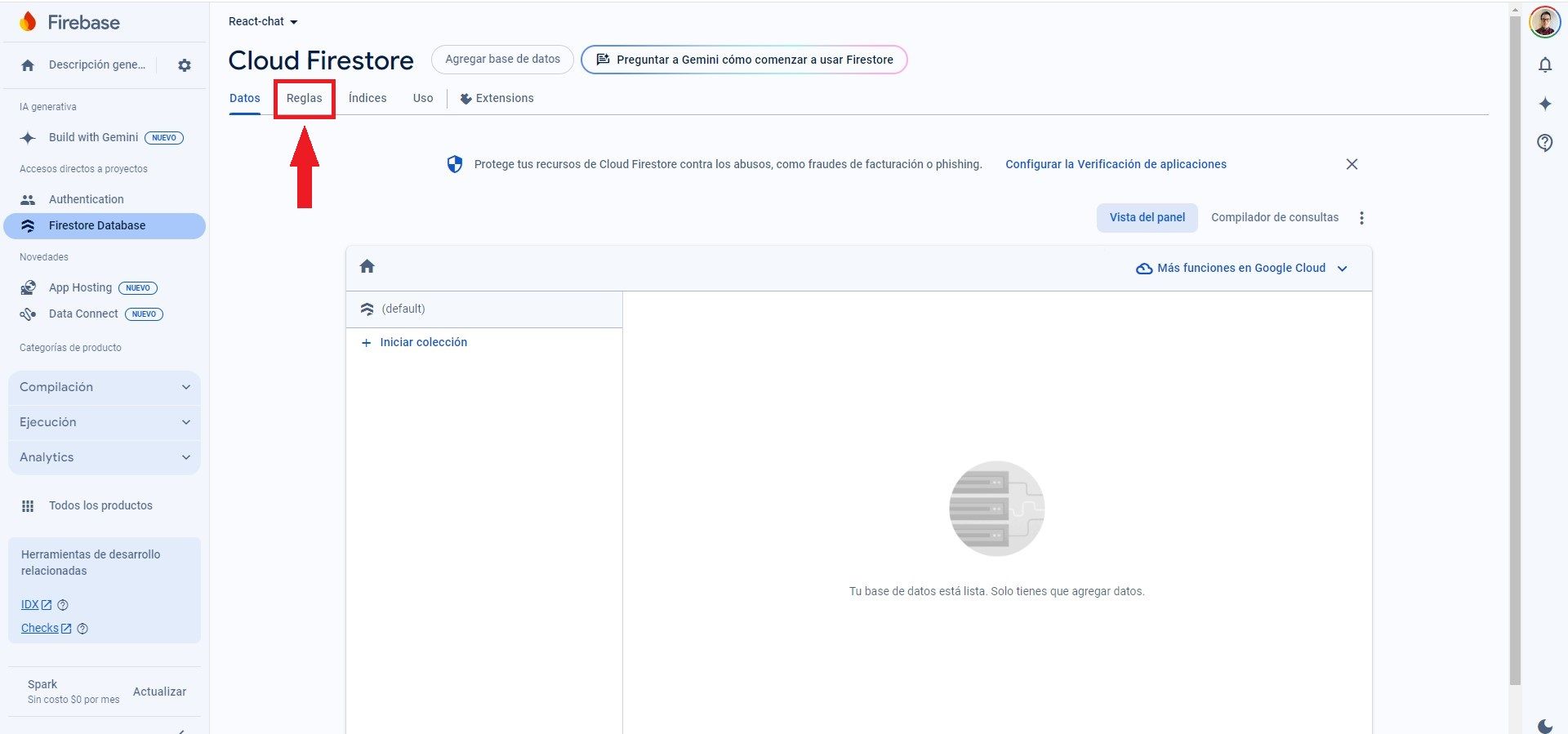
Task: Open Firestore Database in sidebar
Action: 105,226
